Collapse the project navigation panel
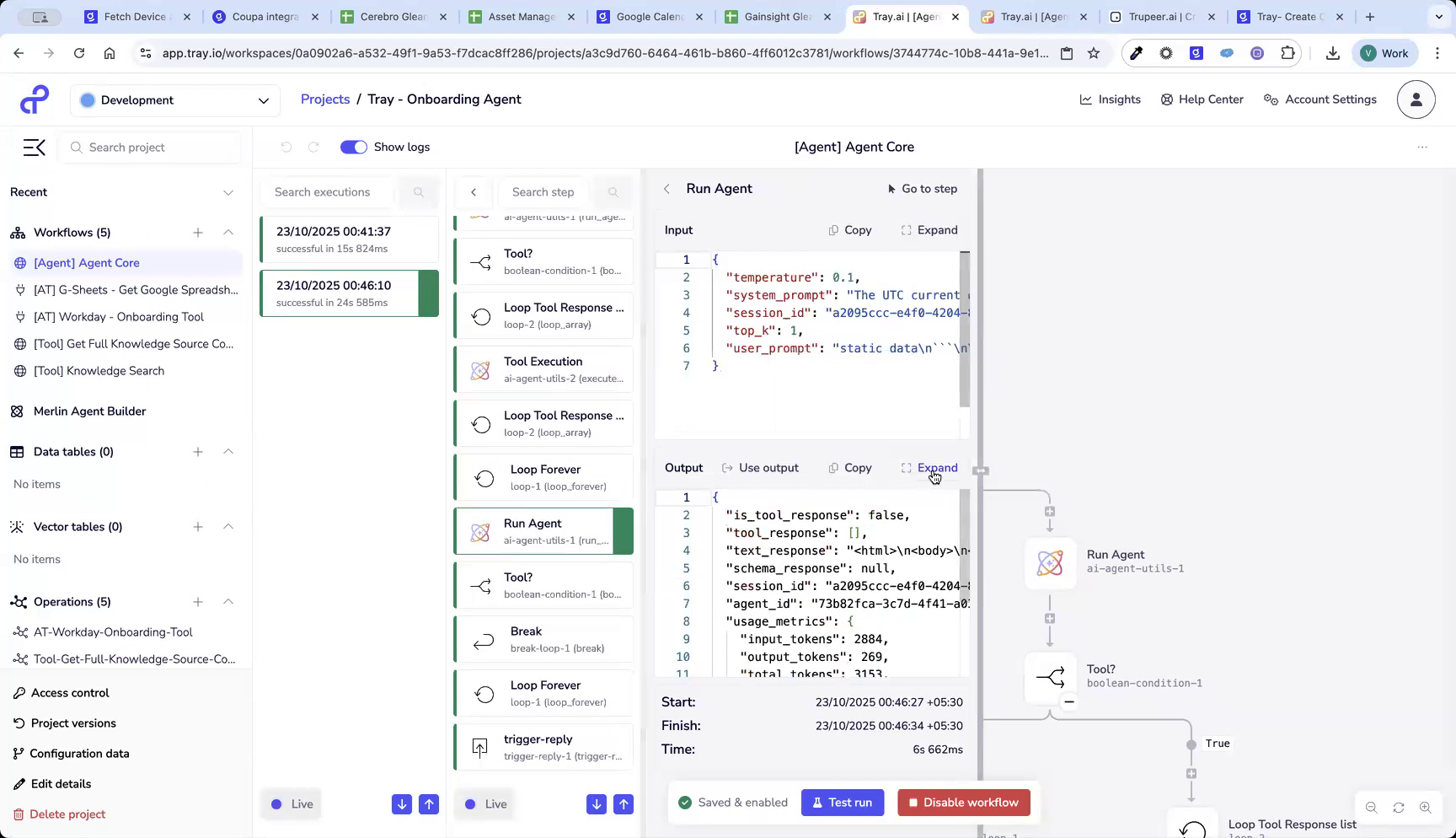This screenshot has width=1456, height=838. coord(34,147)
